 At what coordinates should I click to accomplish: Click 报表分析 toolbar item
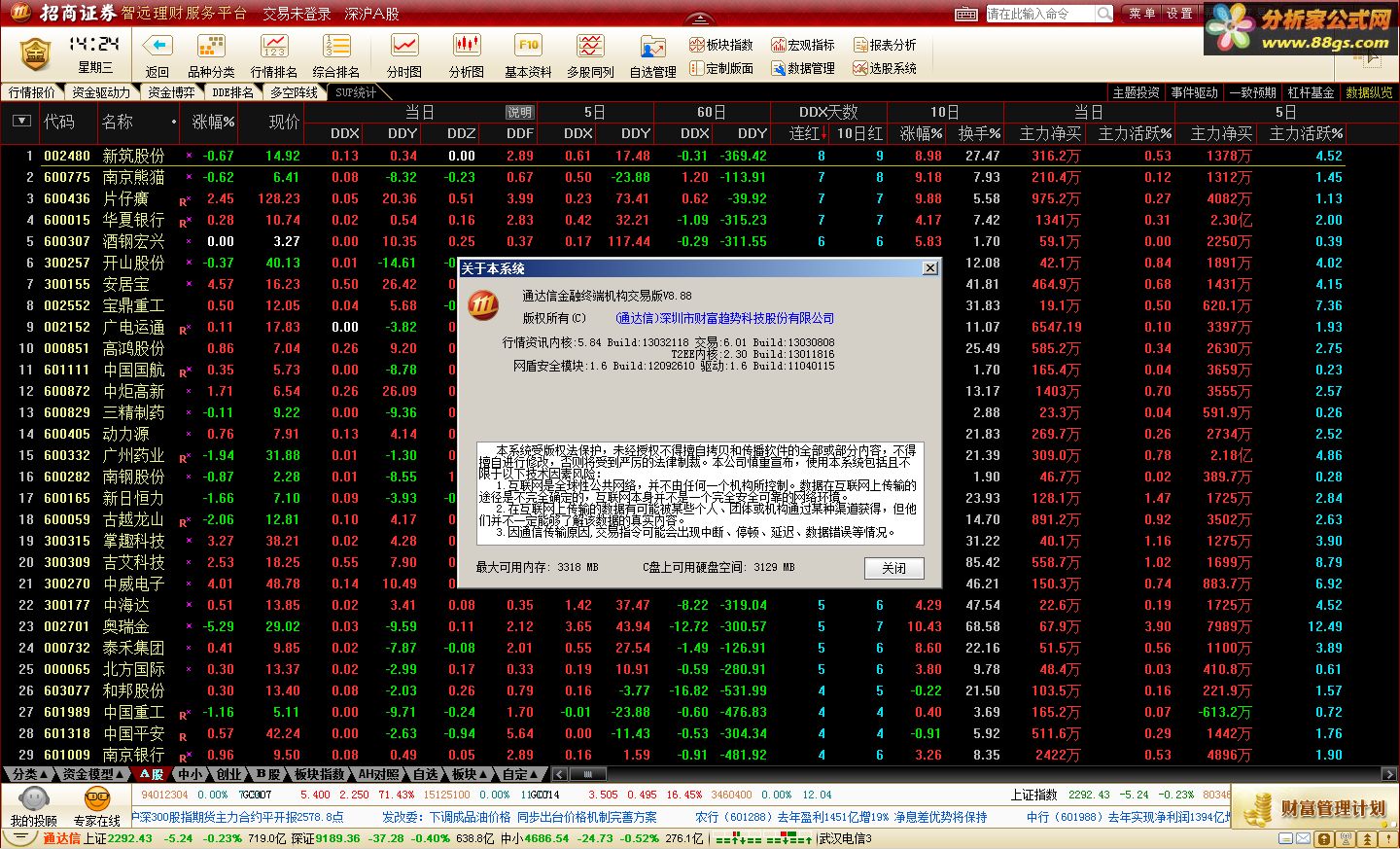click(x=885, y=45)
